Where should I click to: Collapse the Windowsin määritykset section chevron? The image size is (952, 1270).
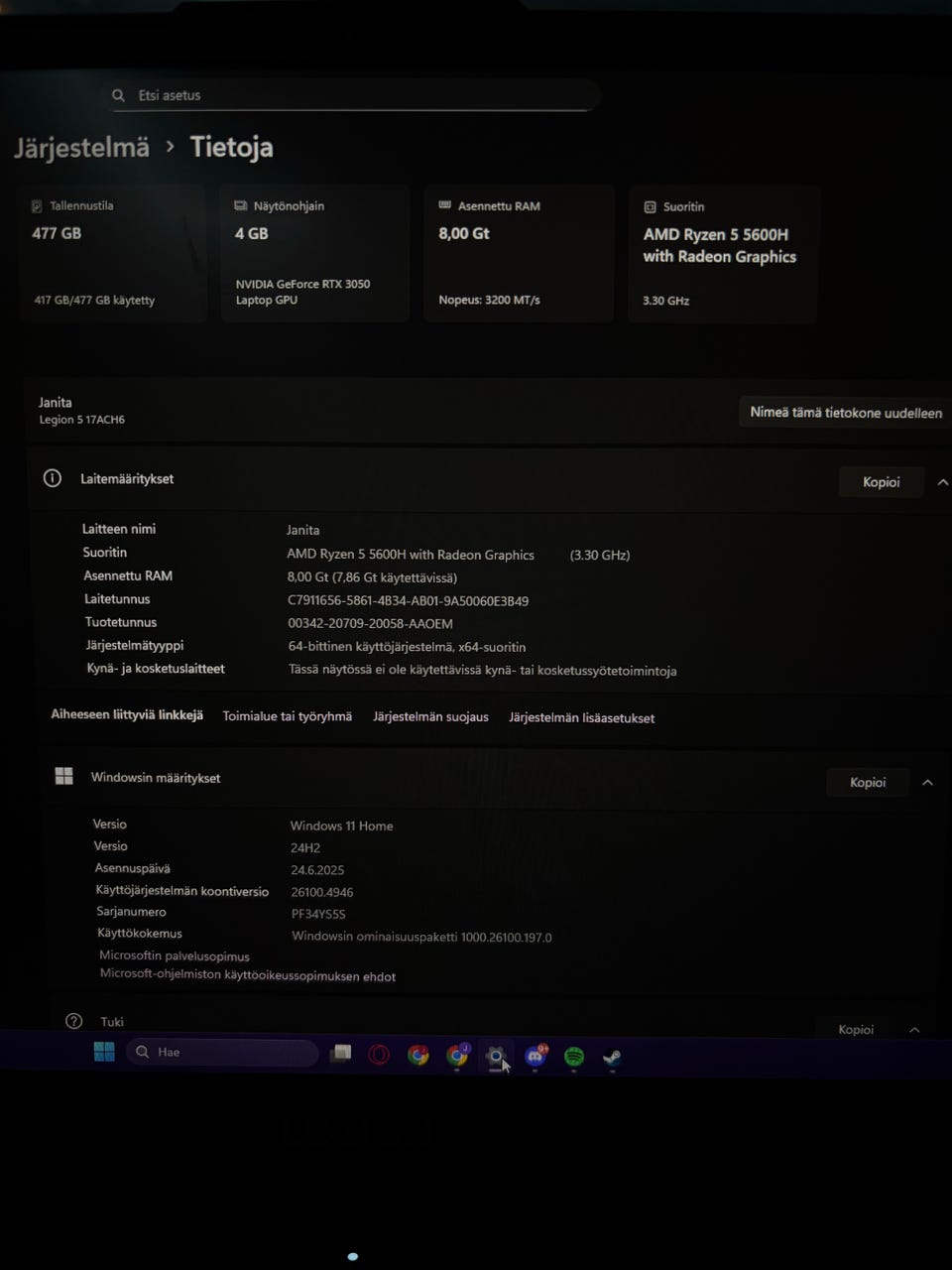pos(927,783)
